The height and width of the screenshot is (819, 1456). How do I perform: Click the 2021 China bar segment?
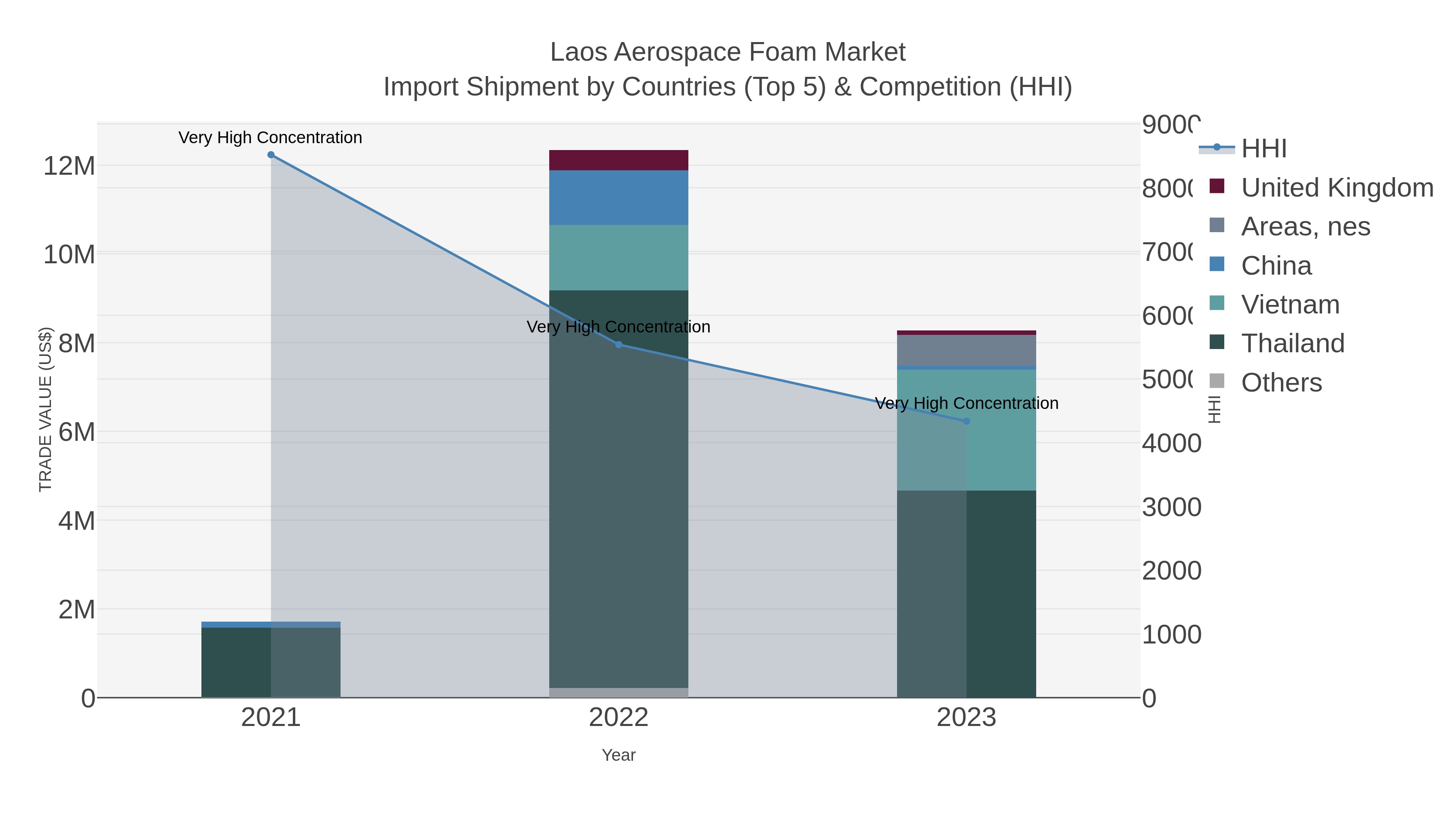click(271, 625)
